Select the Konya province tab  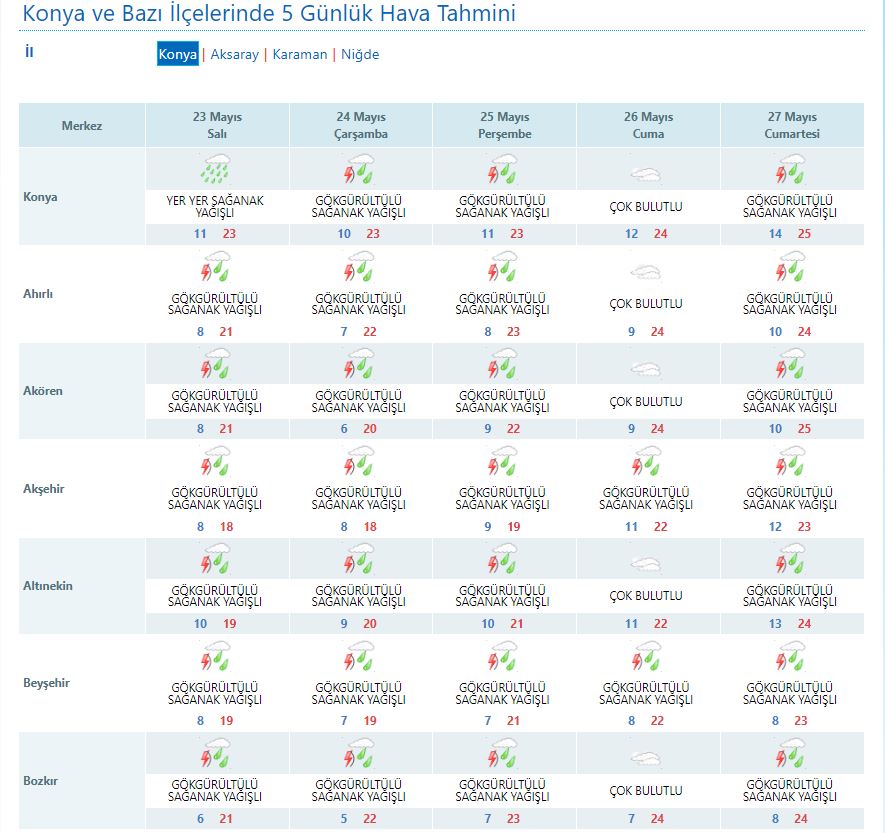pos(178,55)
